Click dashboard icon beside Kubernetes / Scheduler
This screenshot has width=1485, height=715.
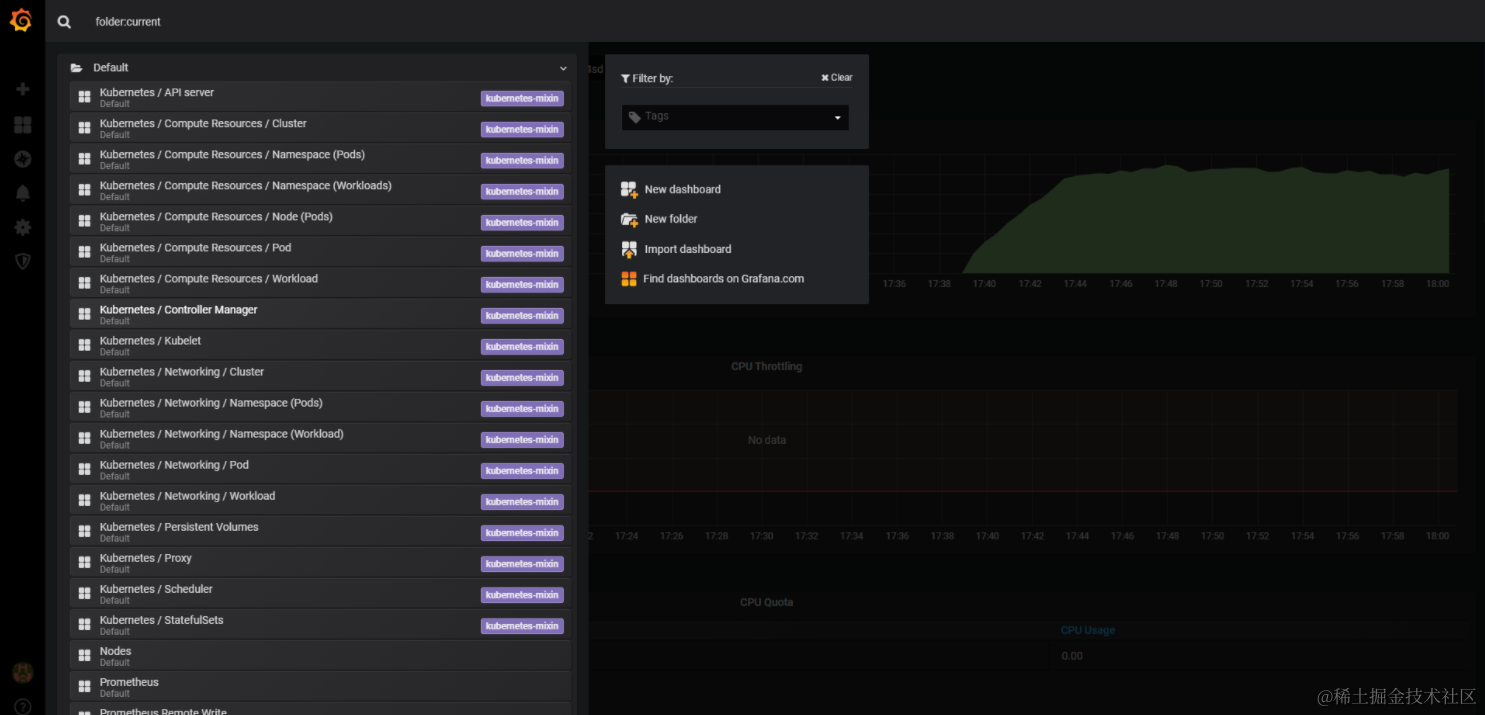[x=85, y=593]
